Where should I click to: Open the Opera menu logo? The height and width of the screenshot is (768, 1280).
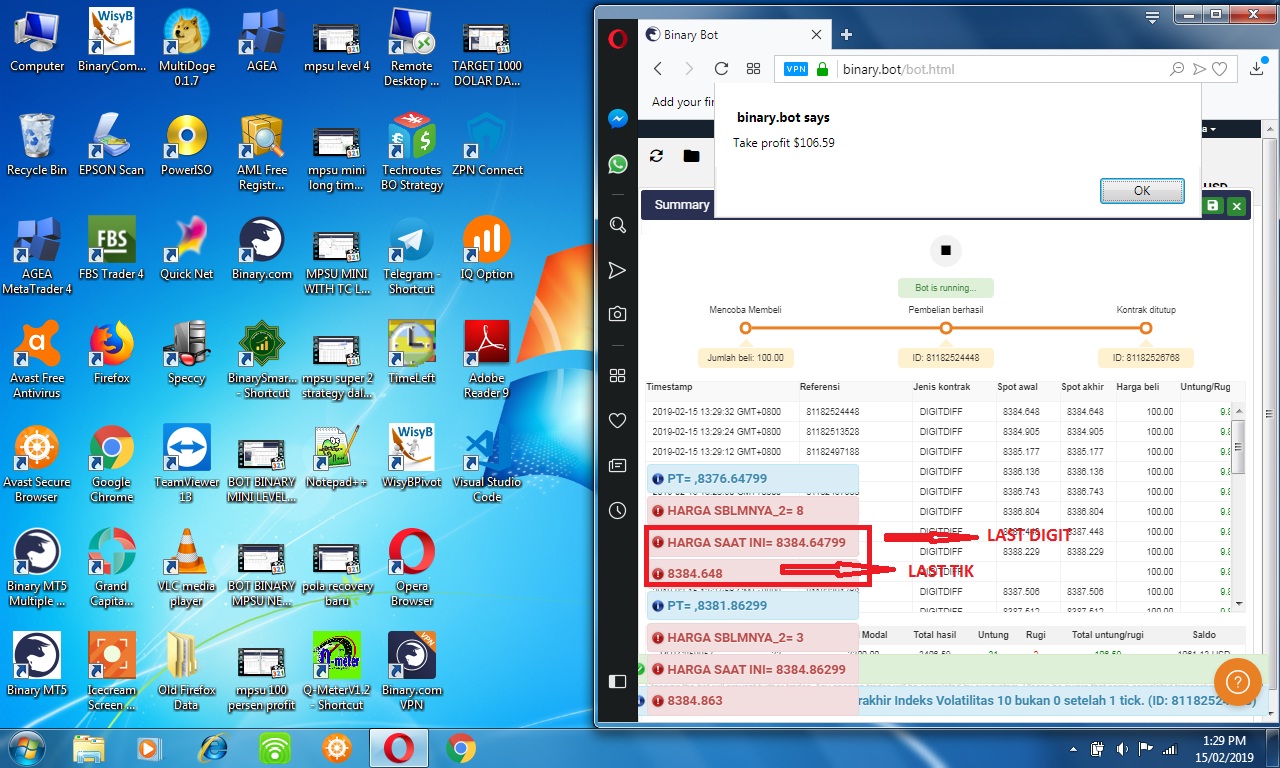click(x=618, y=39)
